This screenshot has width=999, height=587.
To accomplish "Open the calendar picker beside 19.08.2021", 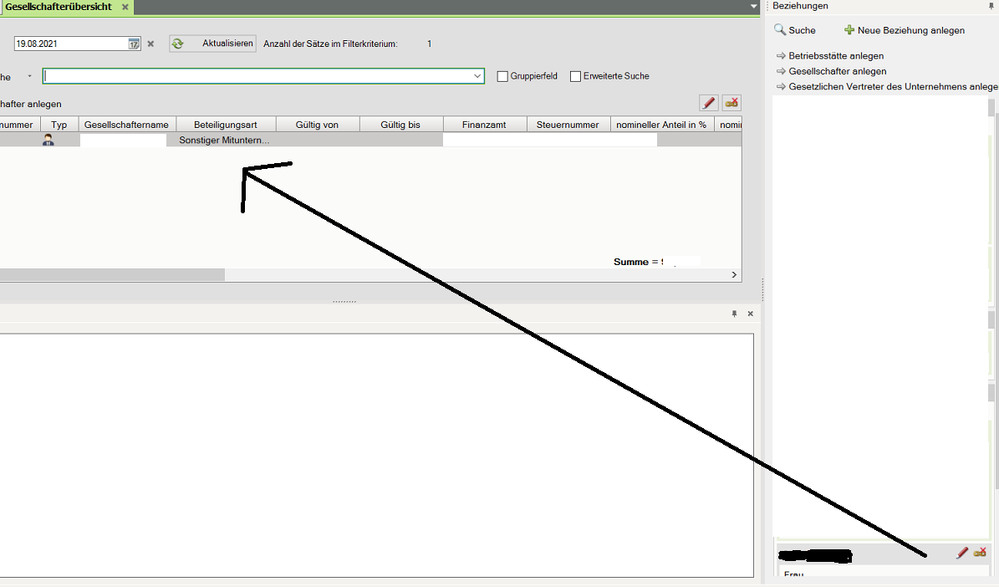I will click(134, 44).
